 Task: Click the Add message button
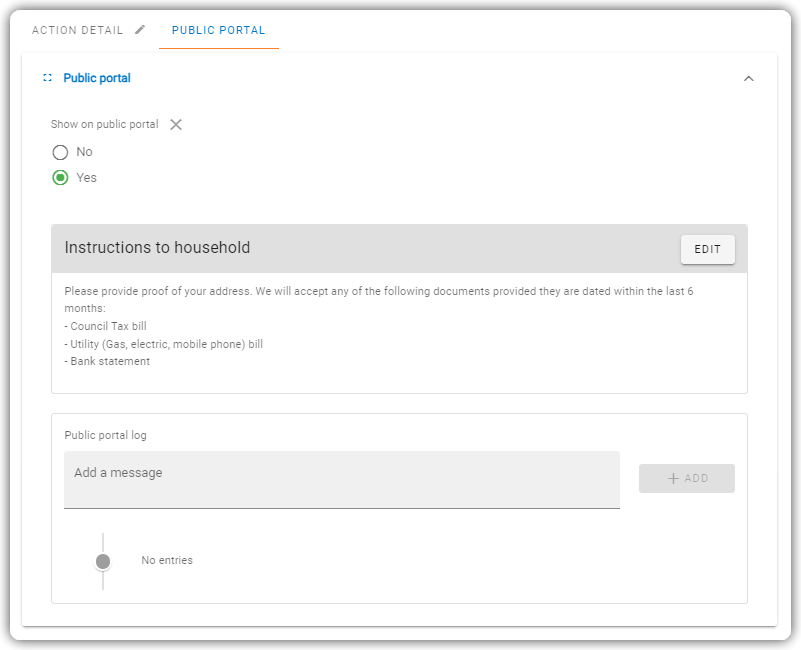[687, 478]
